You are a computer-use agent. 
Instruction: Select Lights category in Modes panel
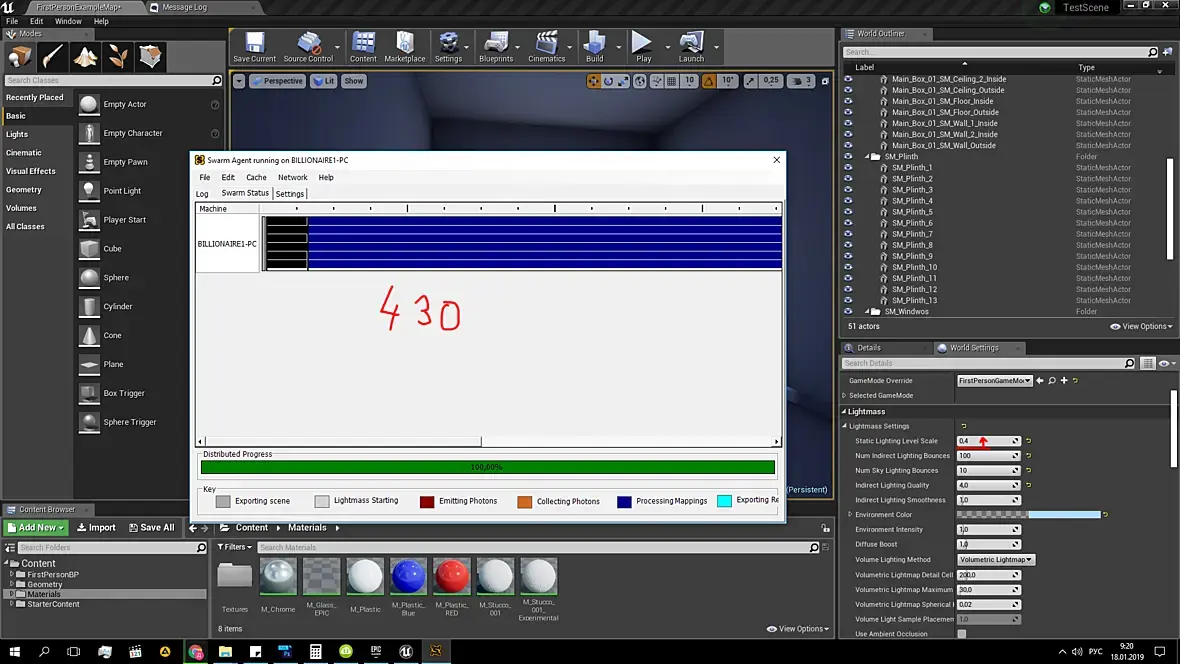coord(17,134)
